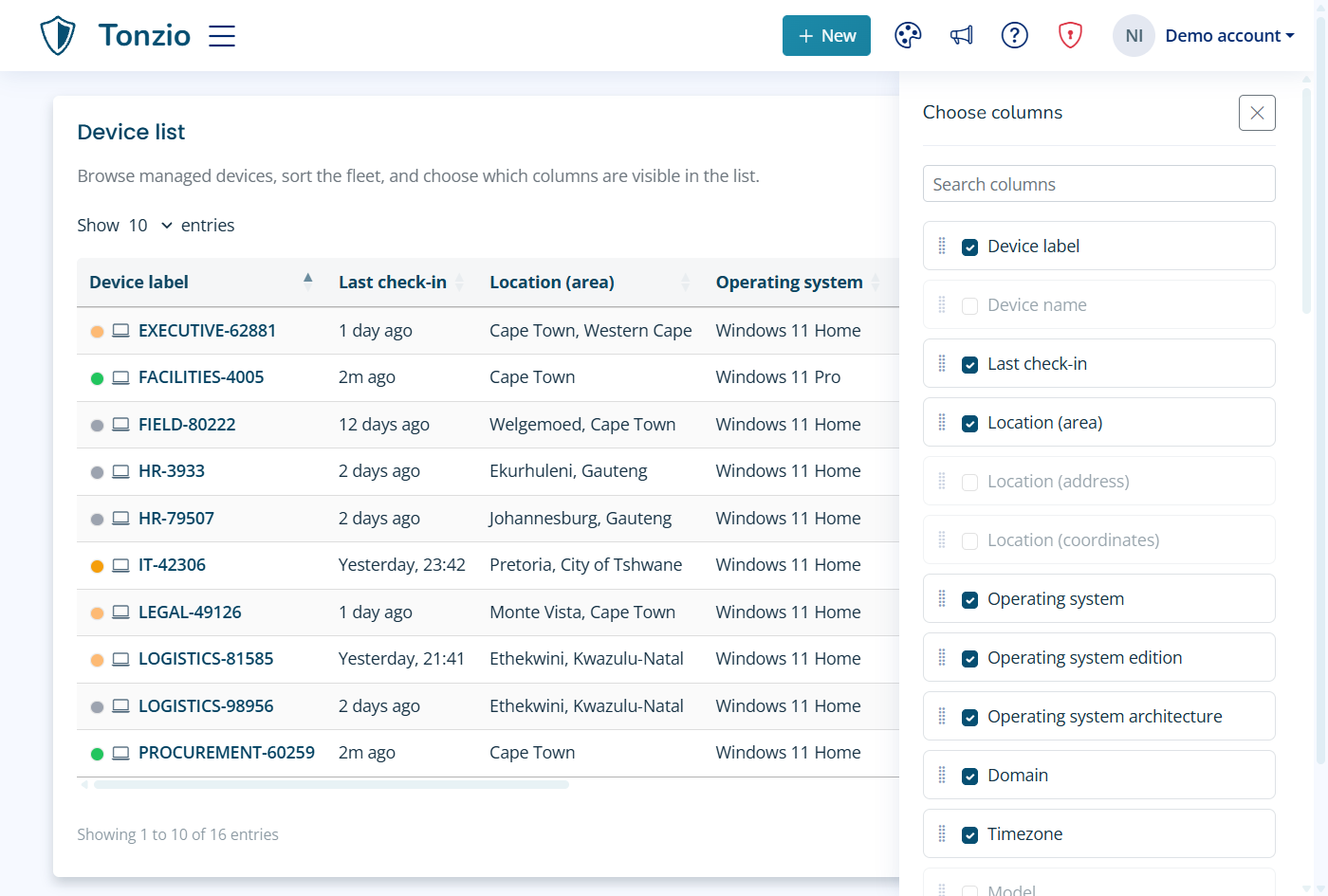Close the Choose columns panel
Viewport: 1328px width, 896px height.
[1257, 113]
